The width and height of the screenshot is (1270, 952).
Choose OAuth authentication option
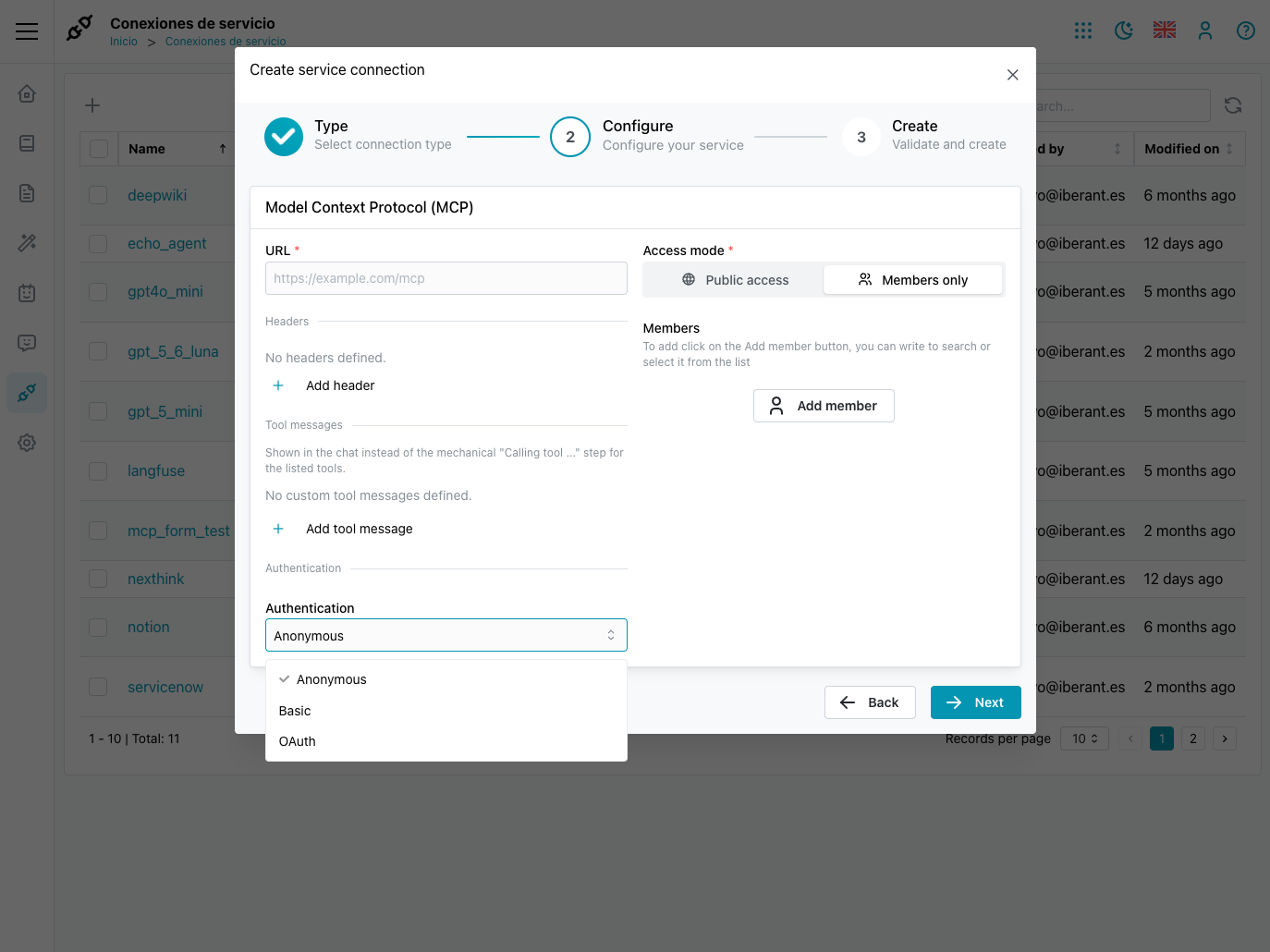click(x=446, y=741)
